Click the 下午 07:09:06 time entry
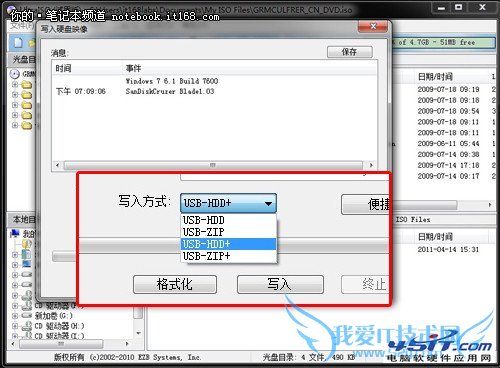500x368 pixels. pyautogui.click(x=81, y=91)
